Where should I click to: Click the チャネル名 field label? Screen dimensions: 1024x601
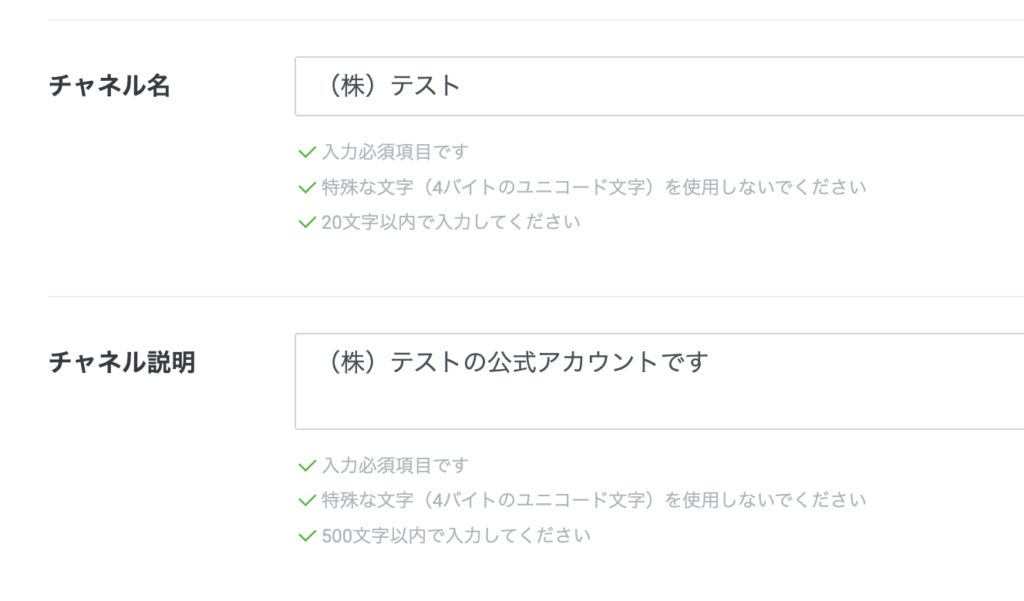coord(110,86)
